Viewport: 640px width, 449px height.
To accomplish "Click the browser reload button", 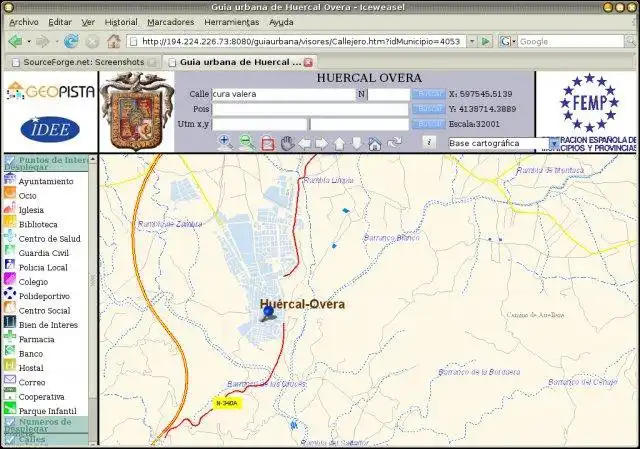I will (71, 41).
